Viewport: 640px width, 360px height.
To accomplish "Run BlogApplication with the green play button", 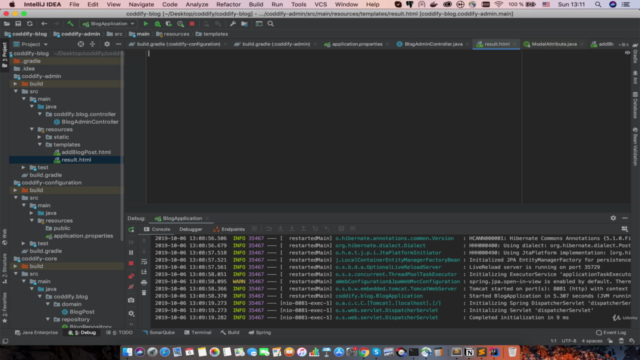I will (146, 24).
